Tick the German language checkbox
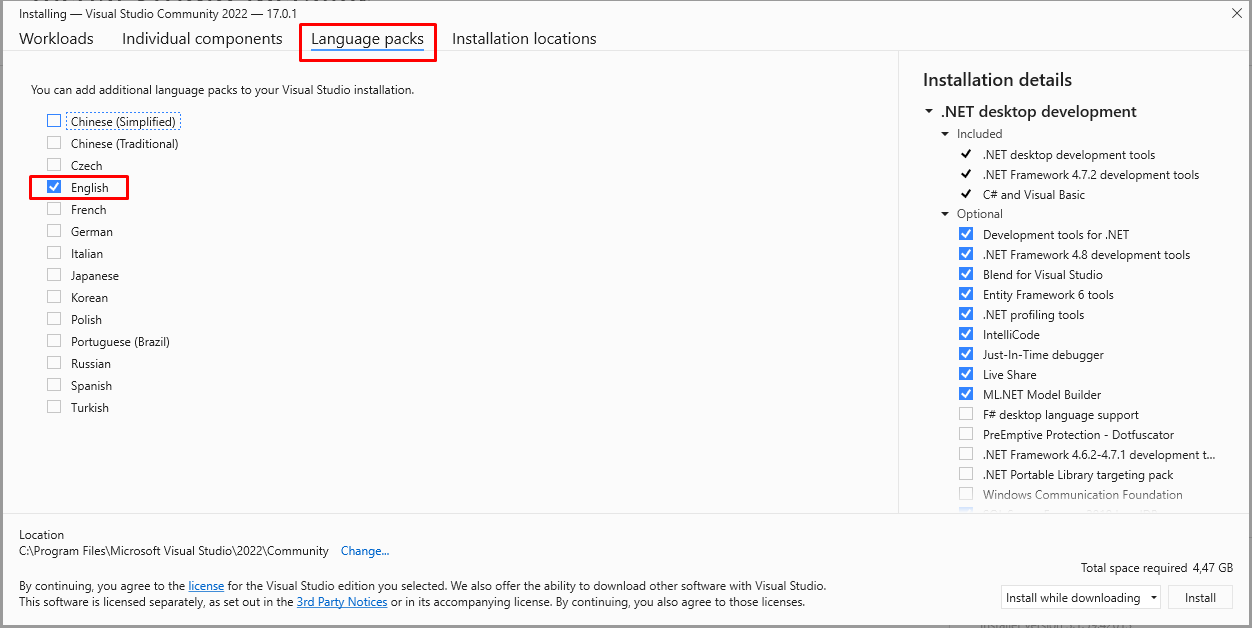1252x628 pixels. click(x=54, y=231)
